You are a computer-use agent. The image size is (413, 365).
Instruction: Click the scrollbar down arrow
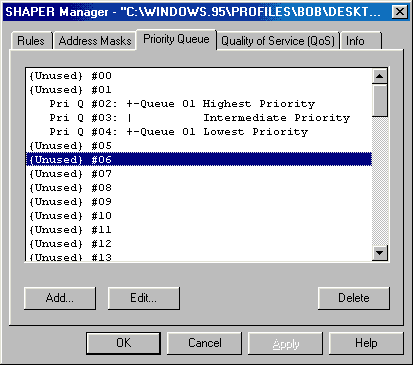pos(379,253)
